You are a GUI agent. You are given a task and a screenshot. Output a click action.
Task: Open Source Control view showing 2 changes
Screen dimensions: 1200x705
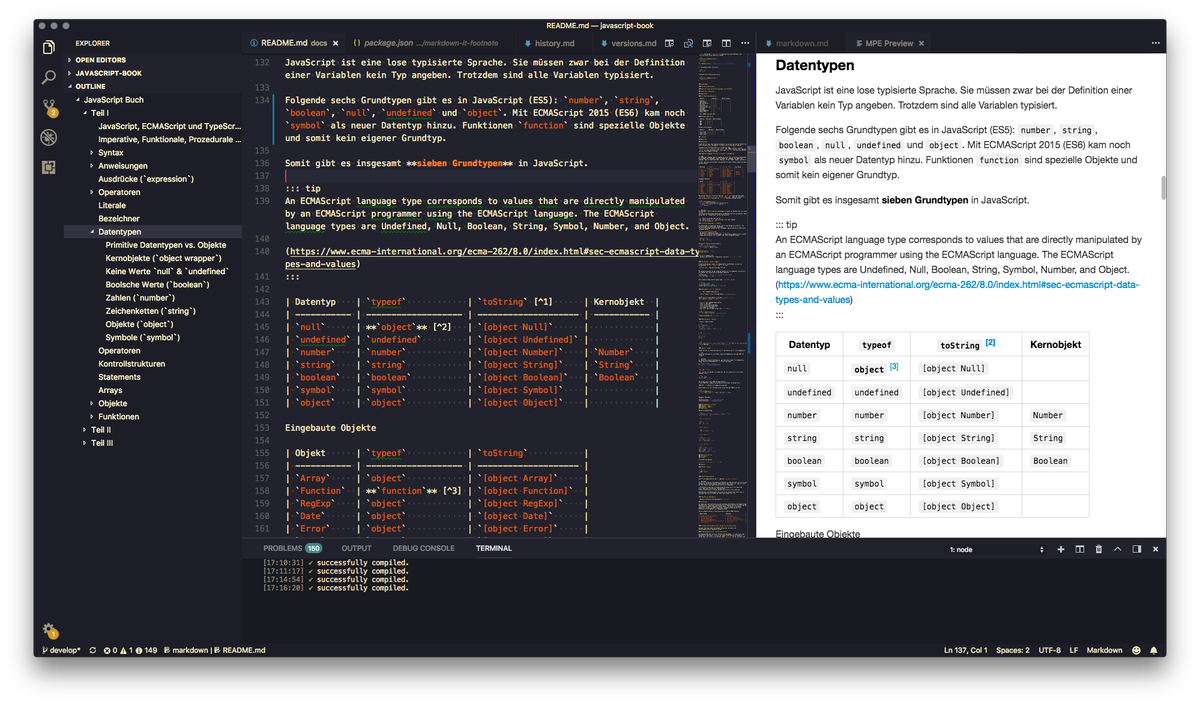pos(47,105)
